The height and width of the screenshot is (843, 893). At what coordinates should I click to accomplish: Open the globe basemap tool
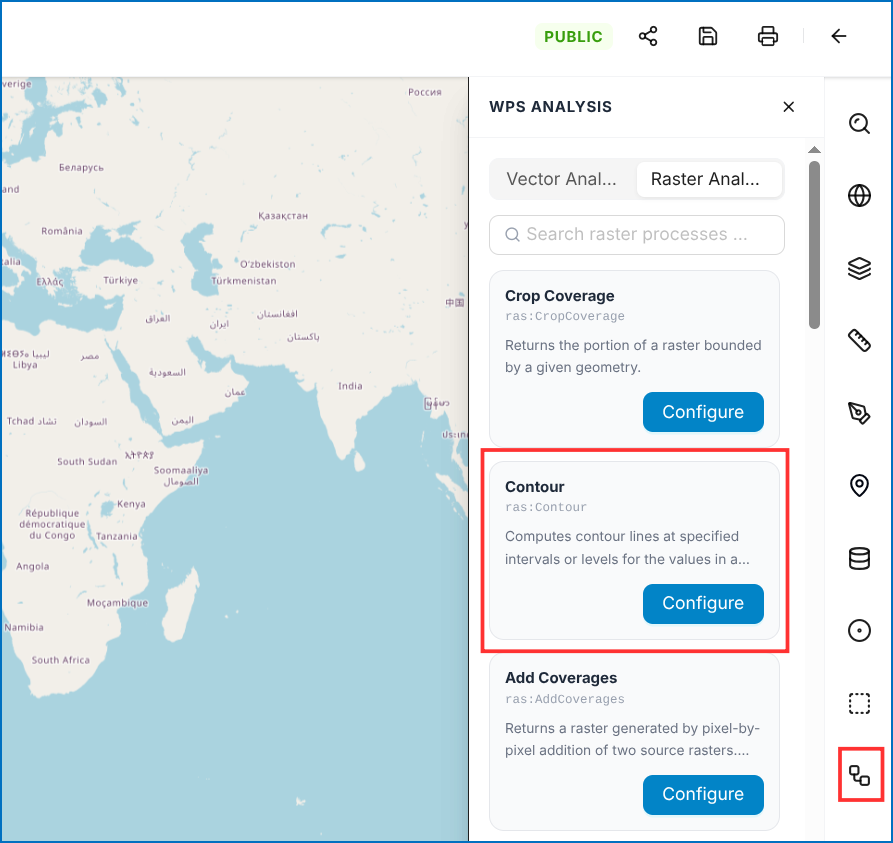pyautogui.click(x=859, y=195)
